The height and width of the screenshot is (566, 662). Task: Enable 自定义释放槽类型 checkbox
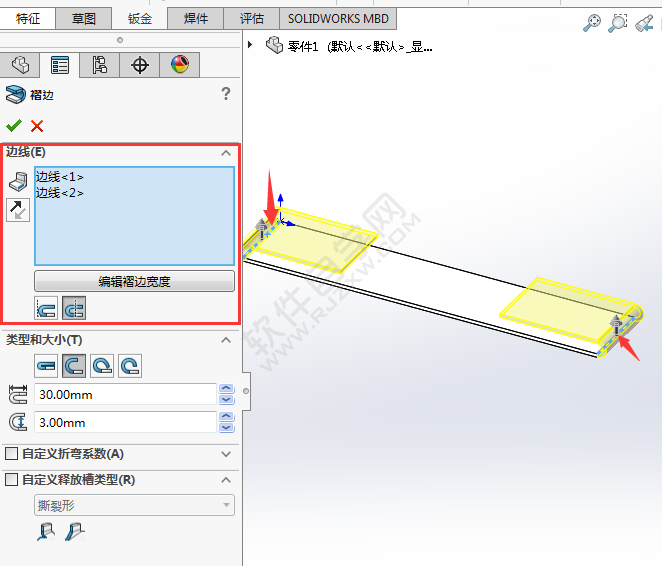click(11, 479)
